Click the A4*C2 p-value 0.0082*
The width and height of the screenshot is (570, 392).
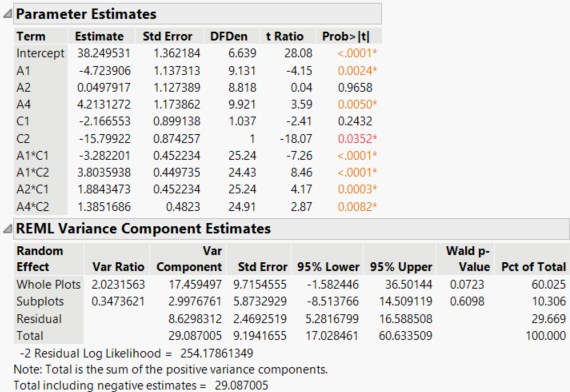[x=357, y=207]
